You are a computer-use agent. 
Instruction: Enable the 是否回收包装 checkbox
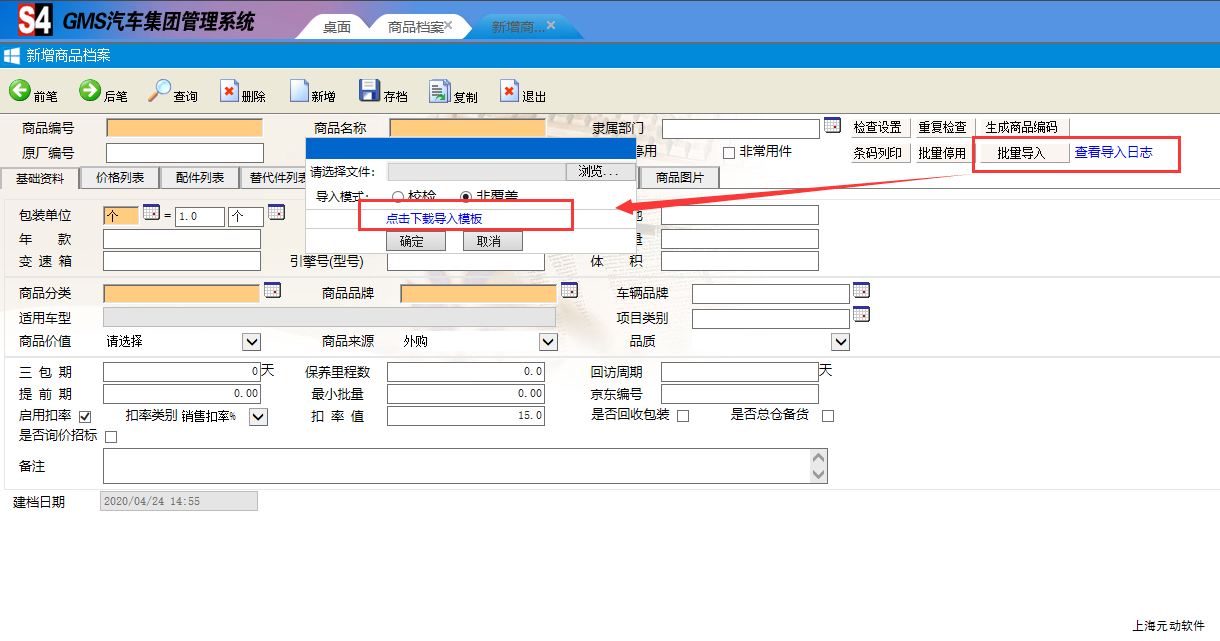tap(683, 416)
